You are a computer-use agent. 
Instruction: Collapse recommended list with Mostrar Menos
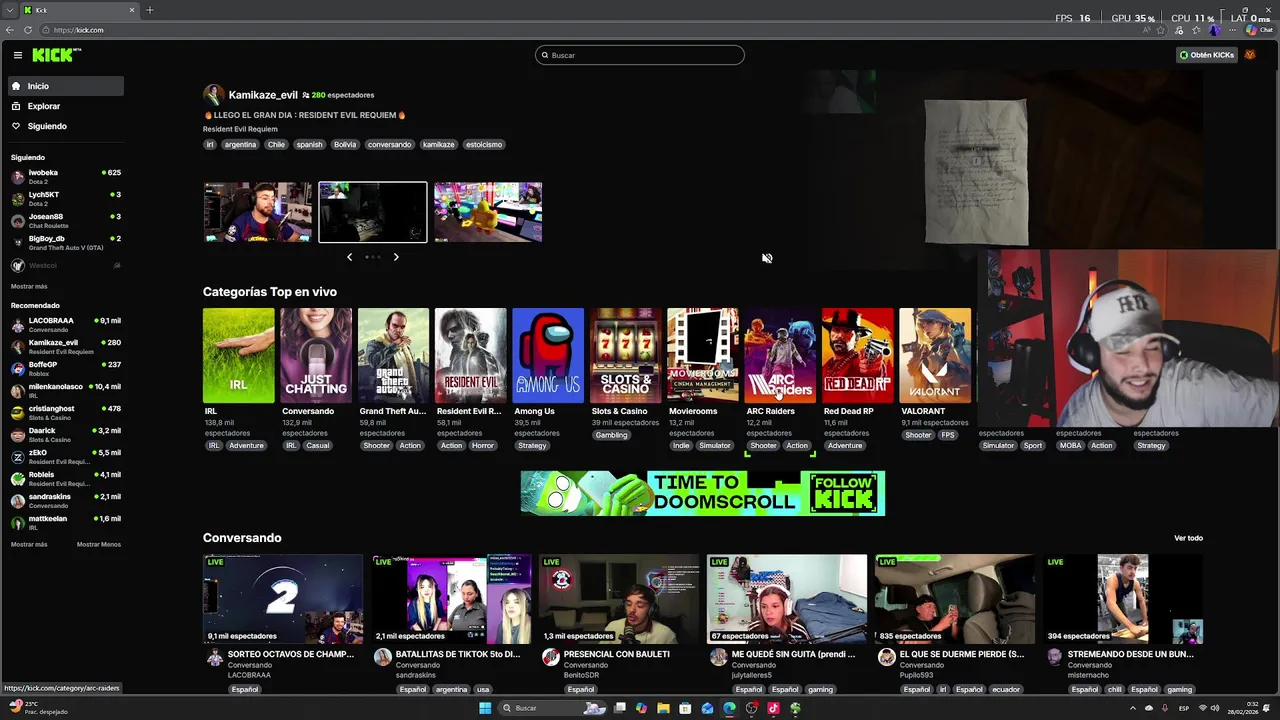[x=99, y=544]
